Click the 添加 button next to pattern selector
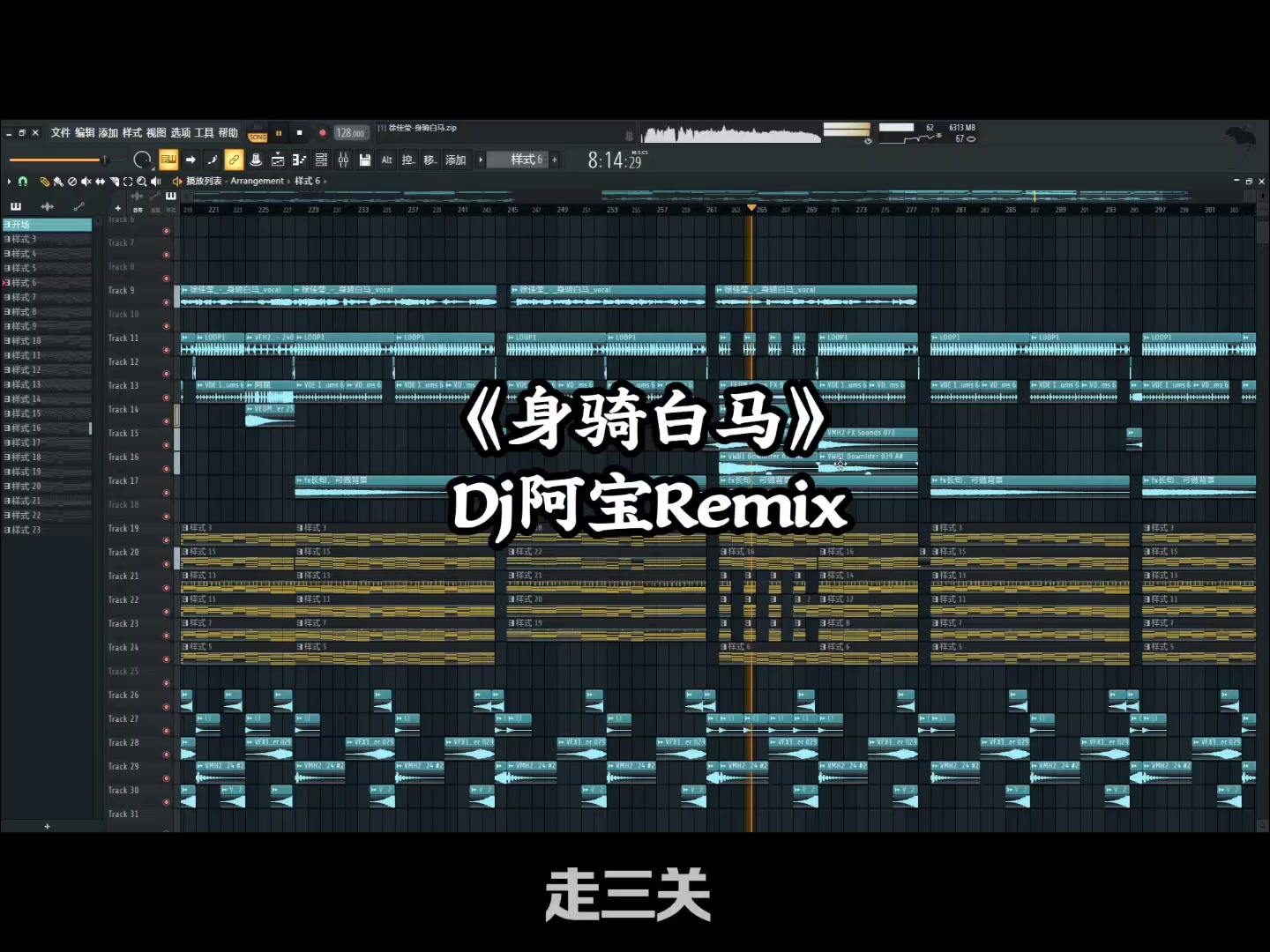This screenshot has width=1270, height=952. point(455,160)
